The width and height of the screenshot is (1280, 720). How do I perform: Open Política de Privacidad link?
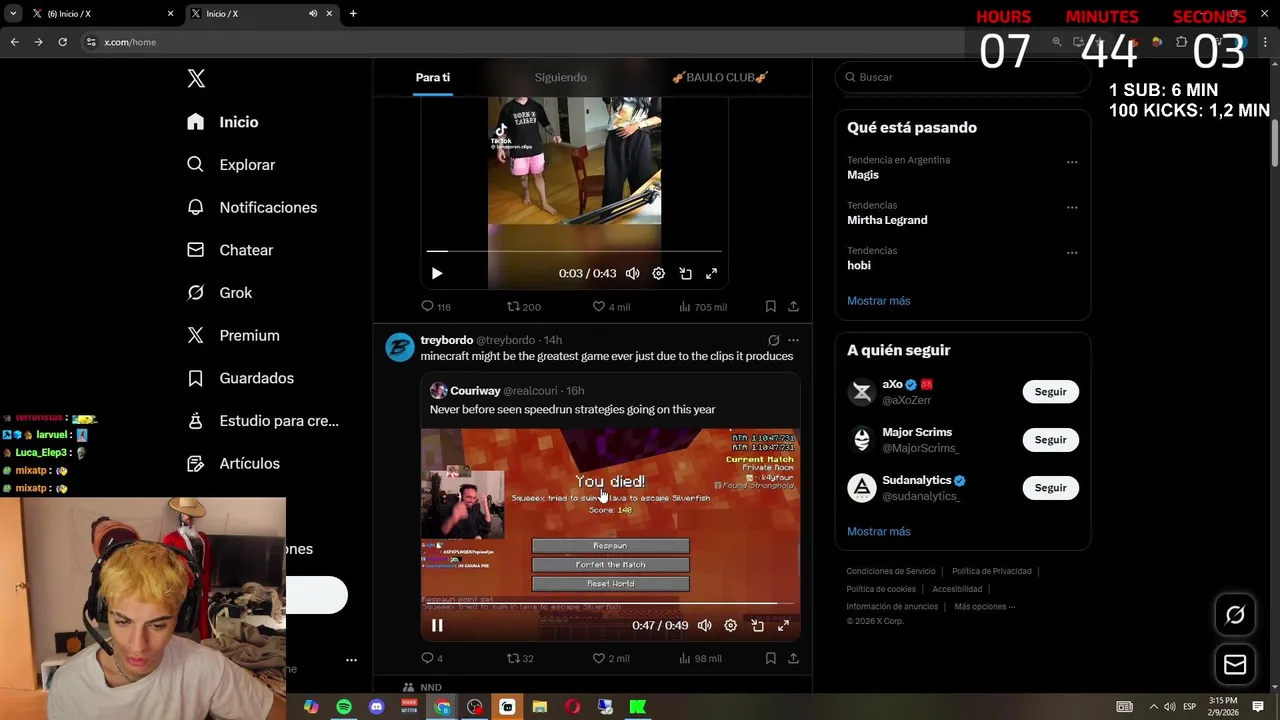click(991, 571)
